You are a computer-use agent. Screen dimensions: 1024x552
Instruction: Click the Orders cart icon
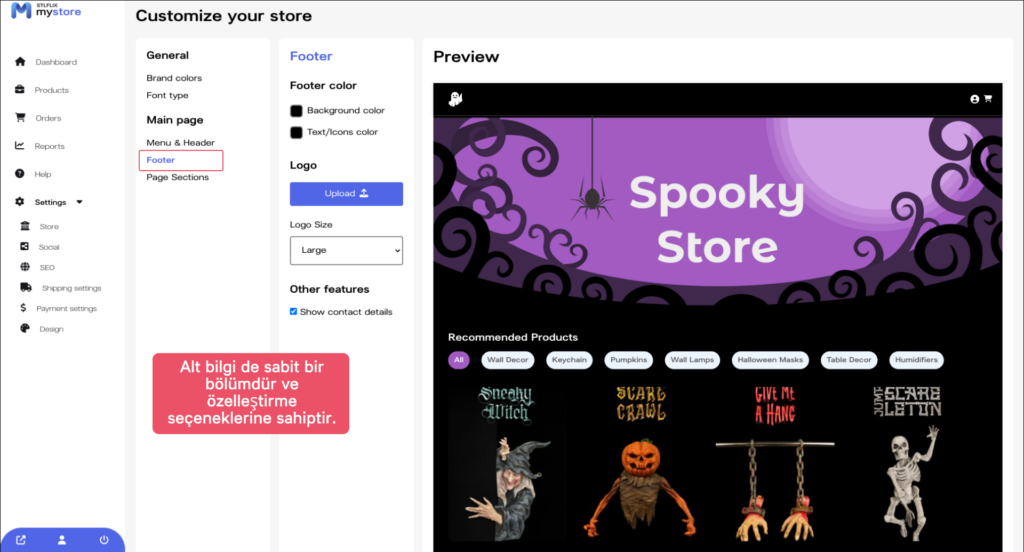[x=20, y=118]
